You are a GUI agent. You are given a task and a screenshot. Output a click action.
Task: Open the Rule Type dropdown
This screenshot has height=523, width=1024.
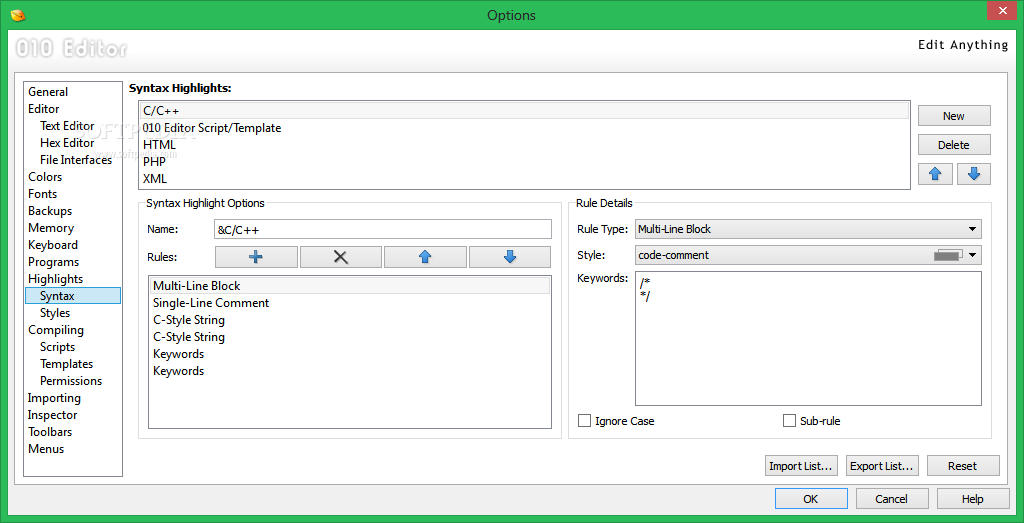pos(808,229)
